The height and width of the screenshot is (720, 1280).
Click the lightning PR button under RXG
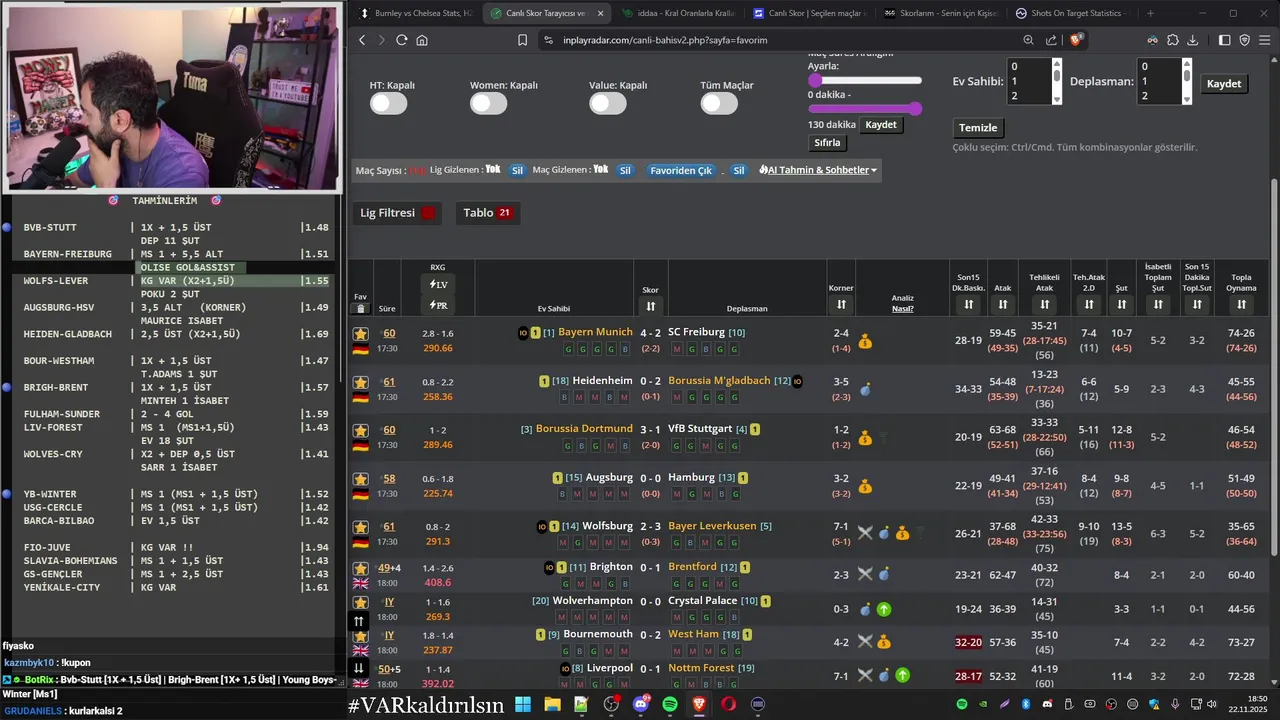click(x=438, y=305)
